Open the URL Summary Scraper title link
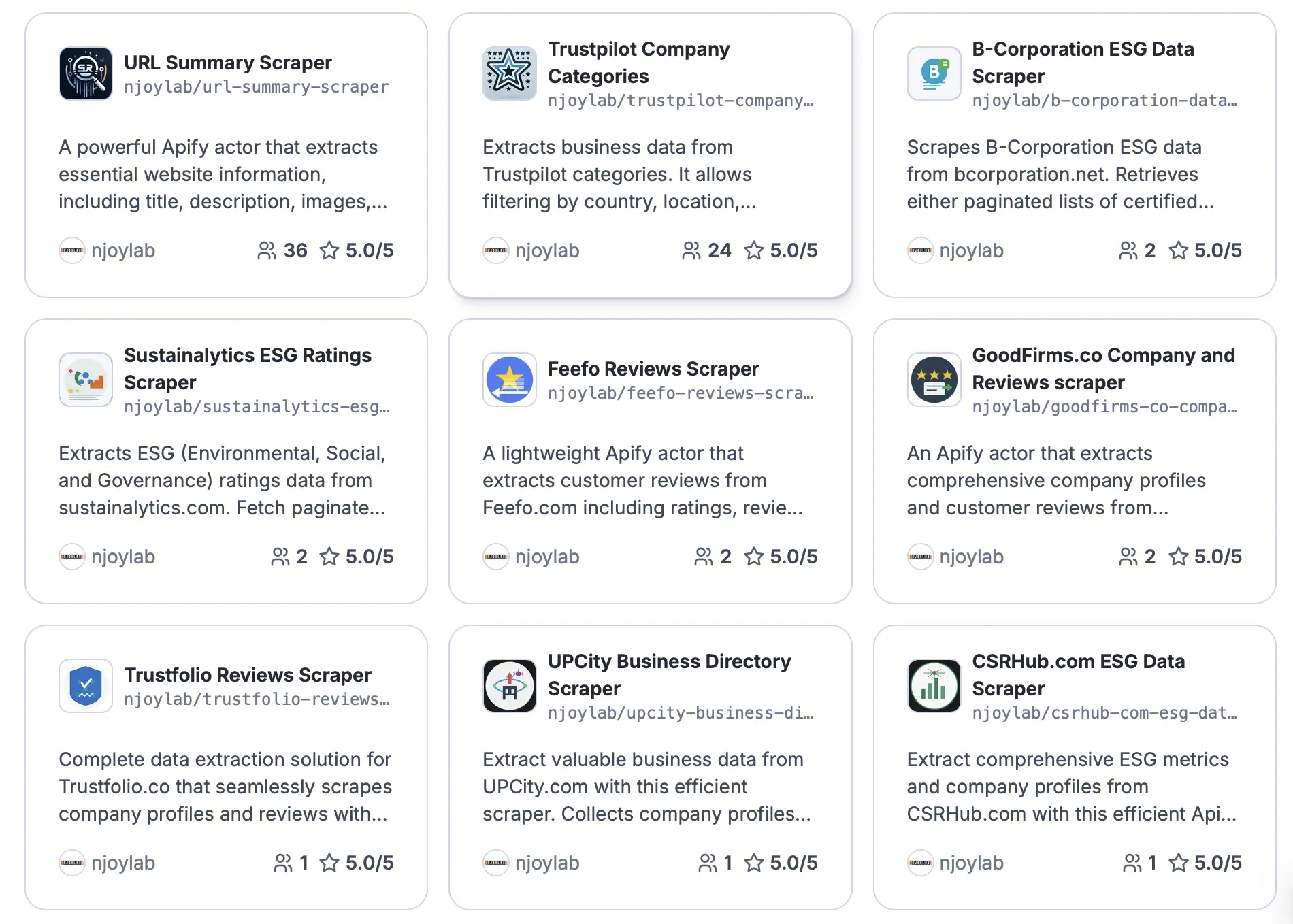Image resolution: width=1293 pixels, height=924 pixels. tap(227, 63)
